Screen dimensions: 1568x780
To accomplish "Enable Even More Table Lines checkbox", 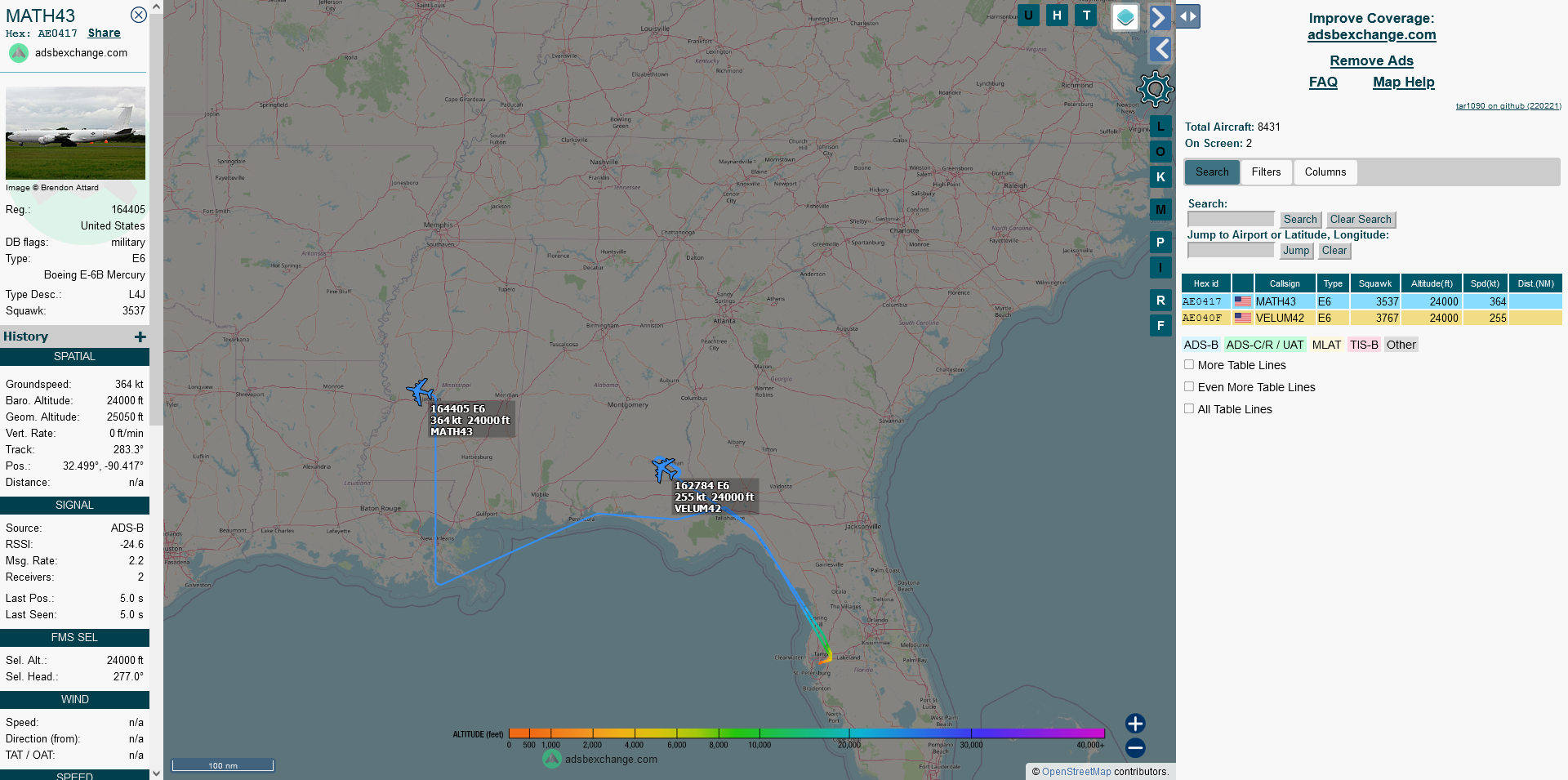I will [1189, 387].
